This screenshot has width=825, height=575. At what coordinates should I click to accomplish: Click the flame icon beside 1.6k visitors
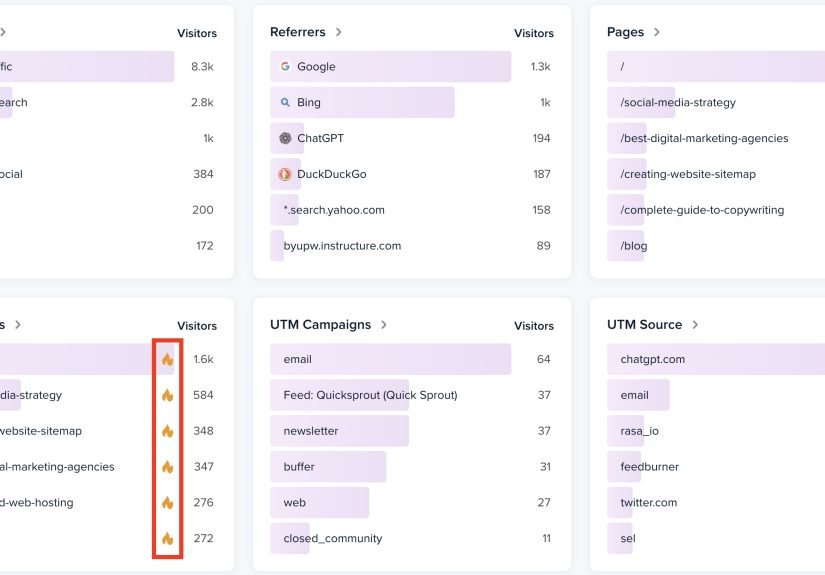click(167, 359)
